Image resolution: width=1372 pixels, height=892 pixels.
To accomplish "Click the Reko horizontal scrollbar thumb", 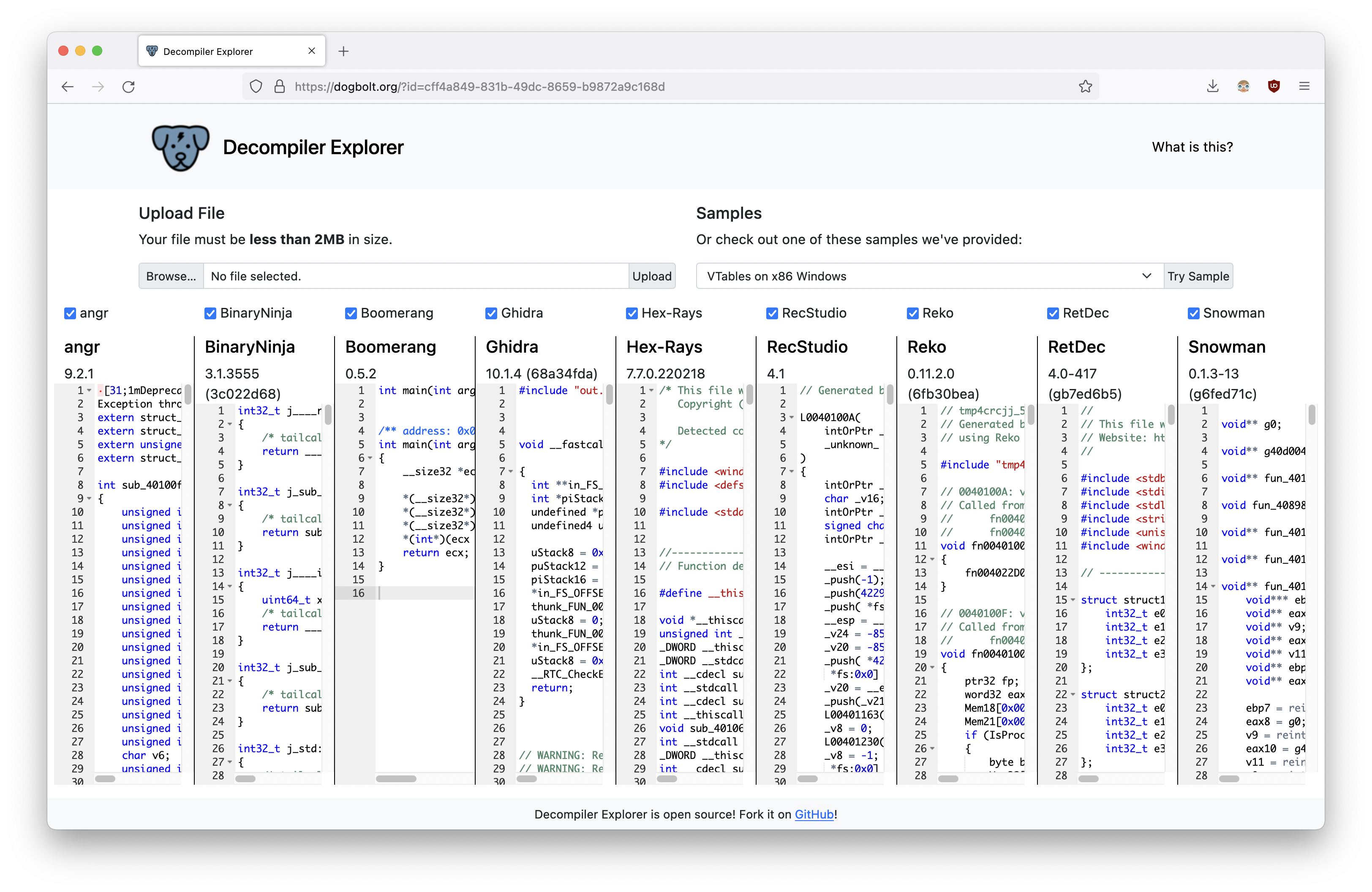I will pyautogui.click(x=948, y=778).
